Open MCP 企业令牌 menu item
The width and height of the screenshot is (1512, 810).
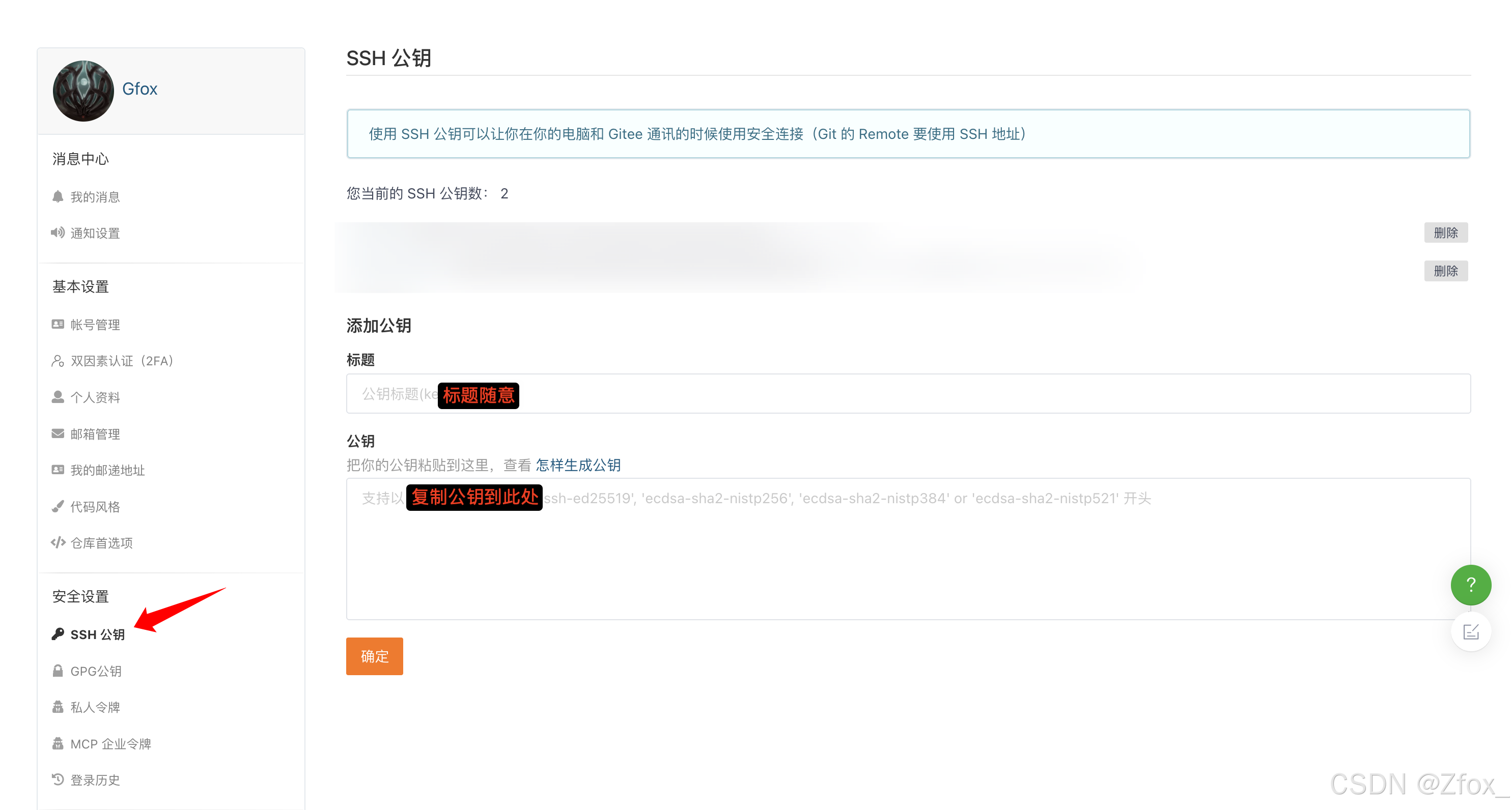[110, 744]
